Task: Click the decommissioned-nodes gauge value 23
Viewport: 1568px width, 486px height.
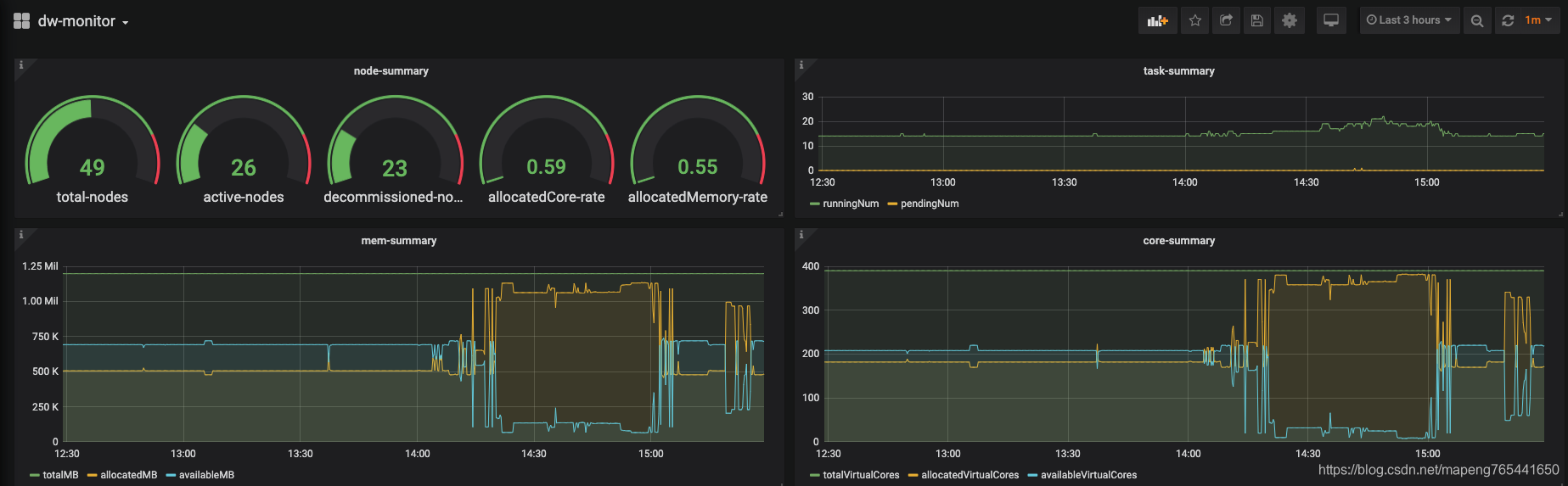Action: pos(395,169)
